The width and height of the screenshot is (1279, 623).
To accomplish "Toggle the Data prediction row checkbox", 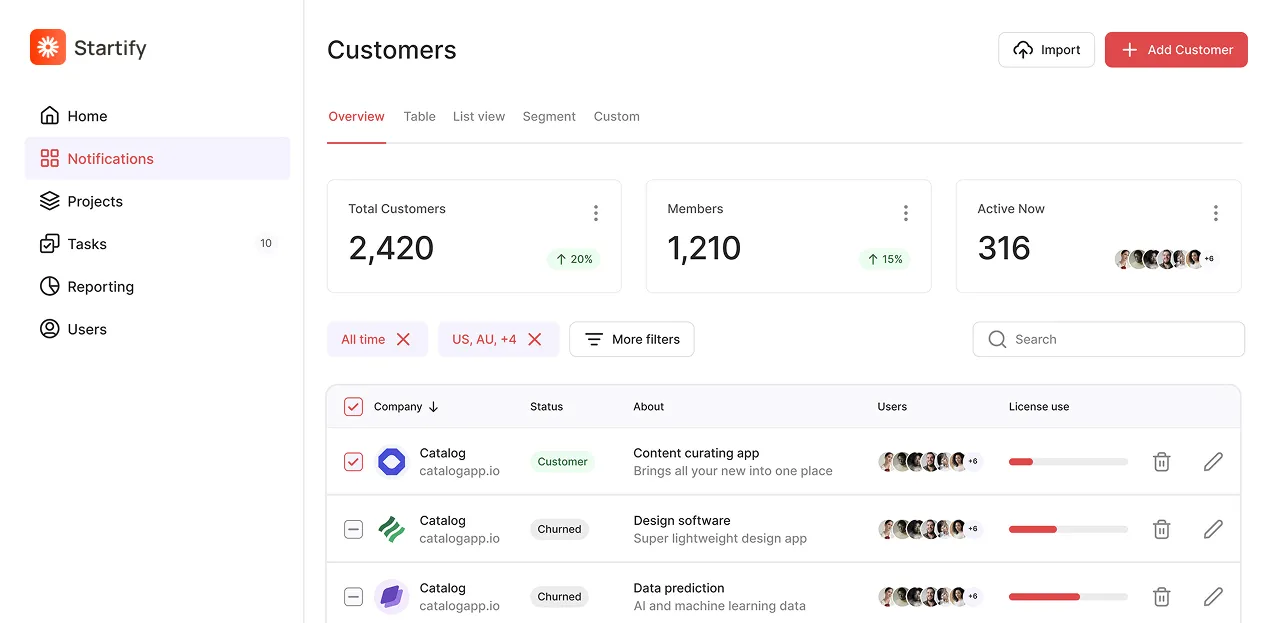I will click(x=353, y=597).
